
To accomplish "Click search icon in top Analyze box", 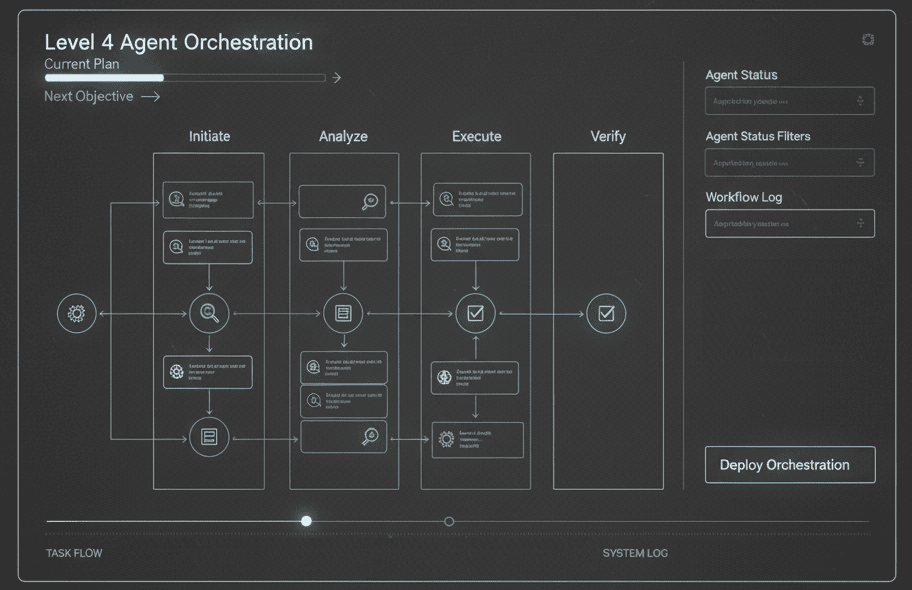I will (369, 201).
